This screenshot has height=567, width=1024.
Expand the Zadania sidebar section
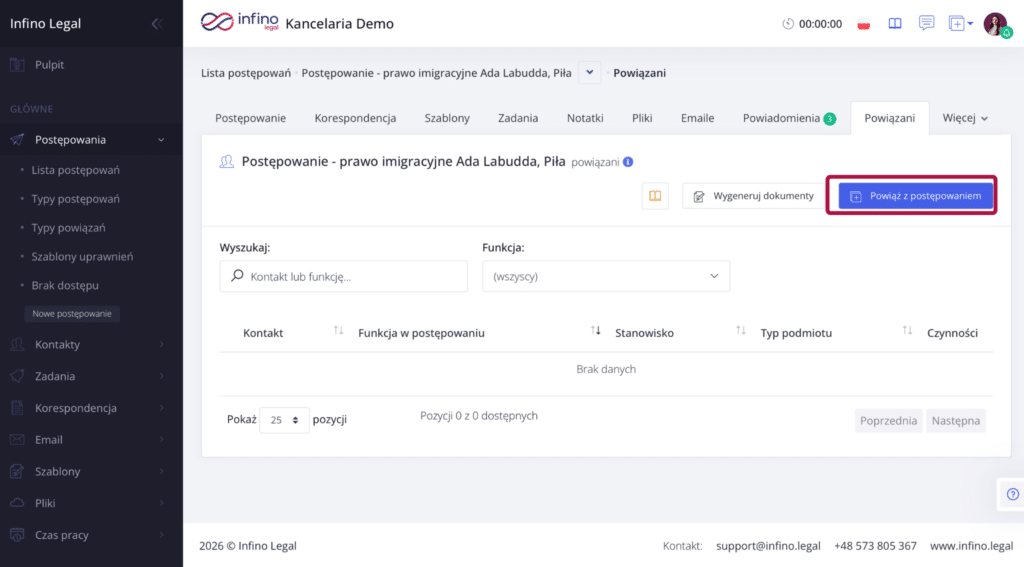coord(161,376)
